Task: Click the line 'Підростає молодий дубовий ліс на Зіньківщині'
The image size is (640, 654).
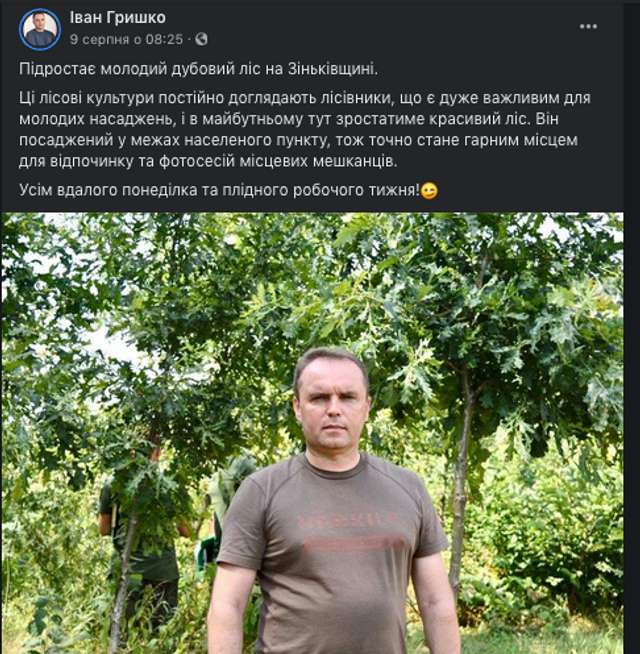Action: pyautogui.click(x=198, y=69)
